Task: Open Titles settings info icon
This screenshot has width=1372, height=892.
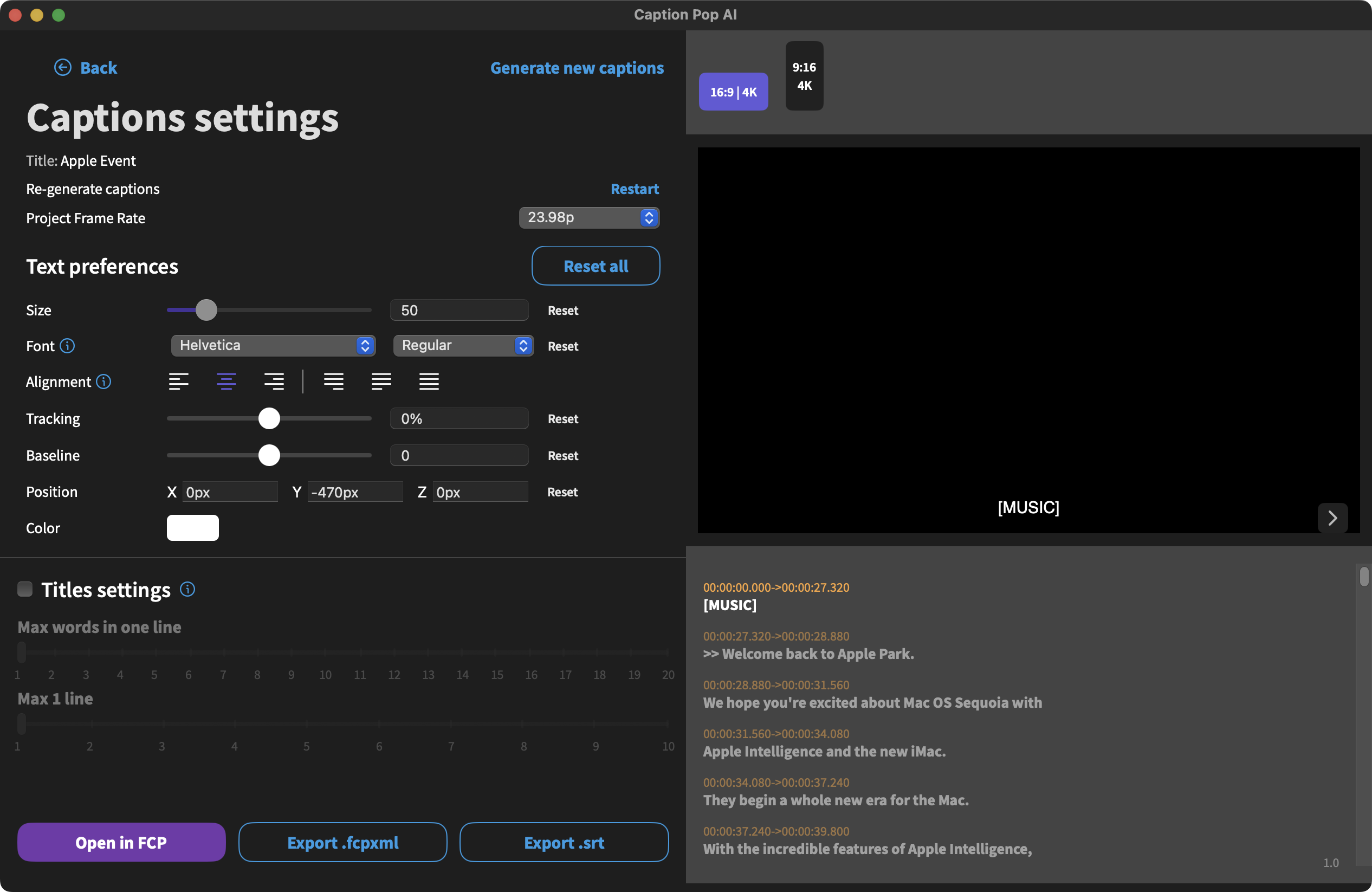Action: [x=187, y=589]
